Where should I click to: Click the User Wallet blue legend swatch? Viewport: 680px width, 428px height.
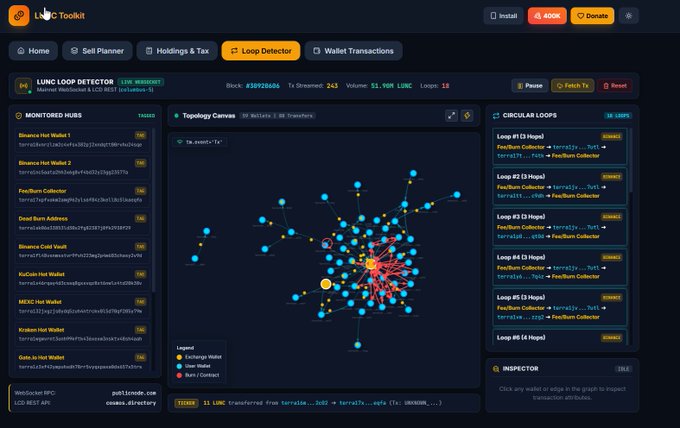pyautogui.click(x=179, y=366)
